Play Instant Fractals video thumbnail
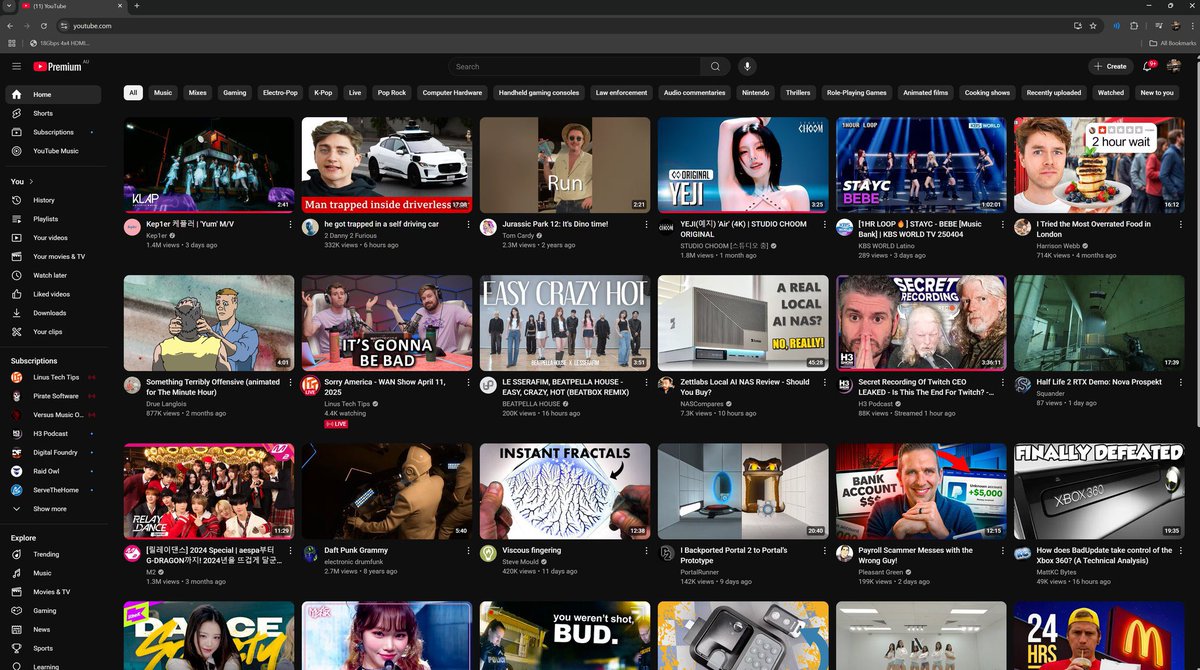 [x=565, y=491]
